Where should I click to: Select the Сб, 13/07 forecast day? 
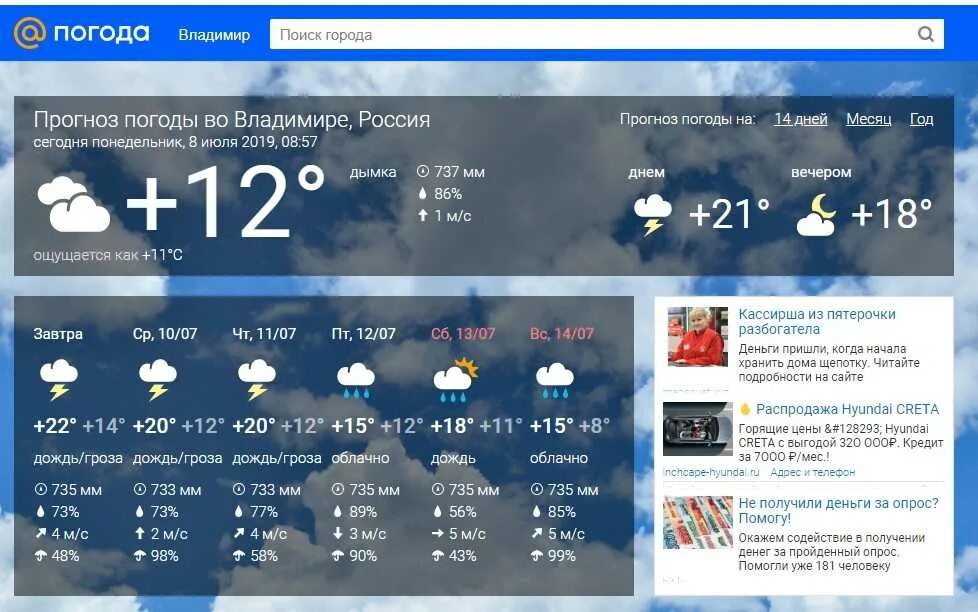[462, 334]
